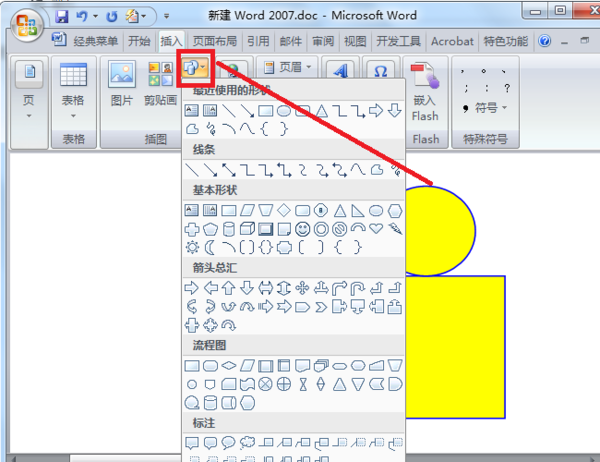Select the cube shape
Viewport: 600px width, 462px height.
[x=247, y=229]
